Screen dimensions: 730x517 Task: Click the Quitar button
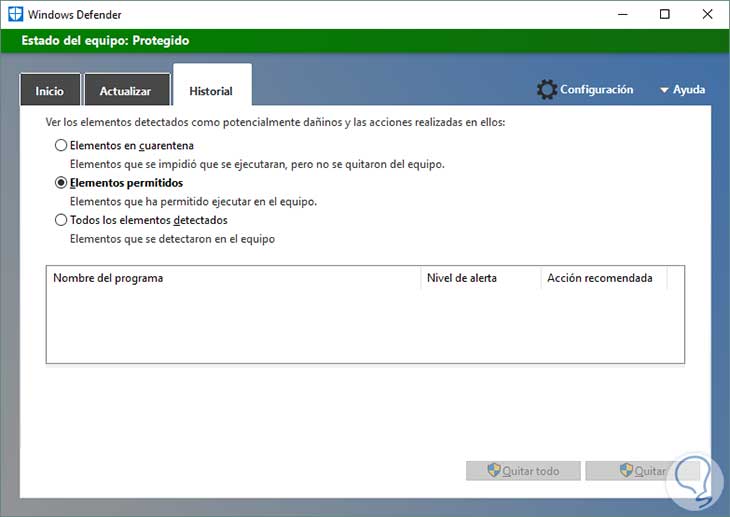(x=642, y=471)
